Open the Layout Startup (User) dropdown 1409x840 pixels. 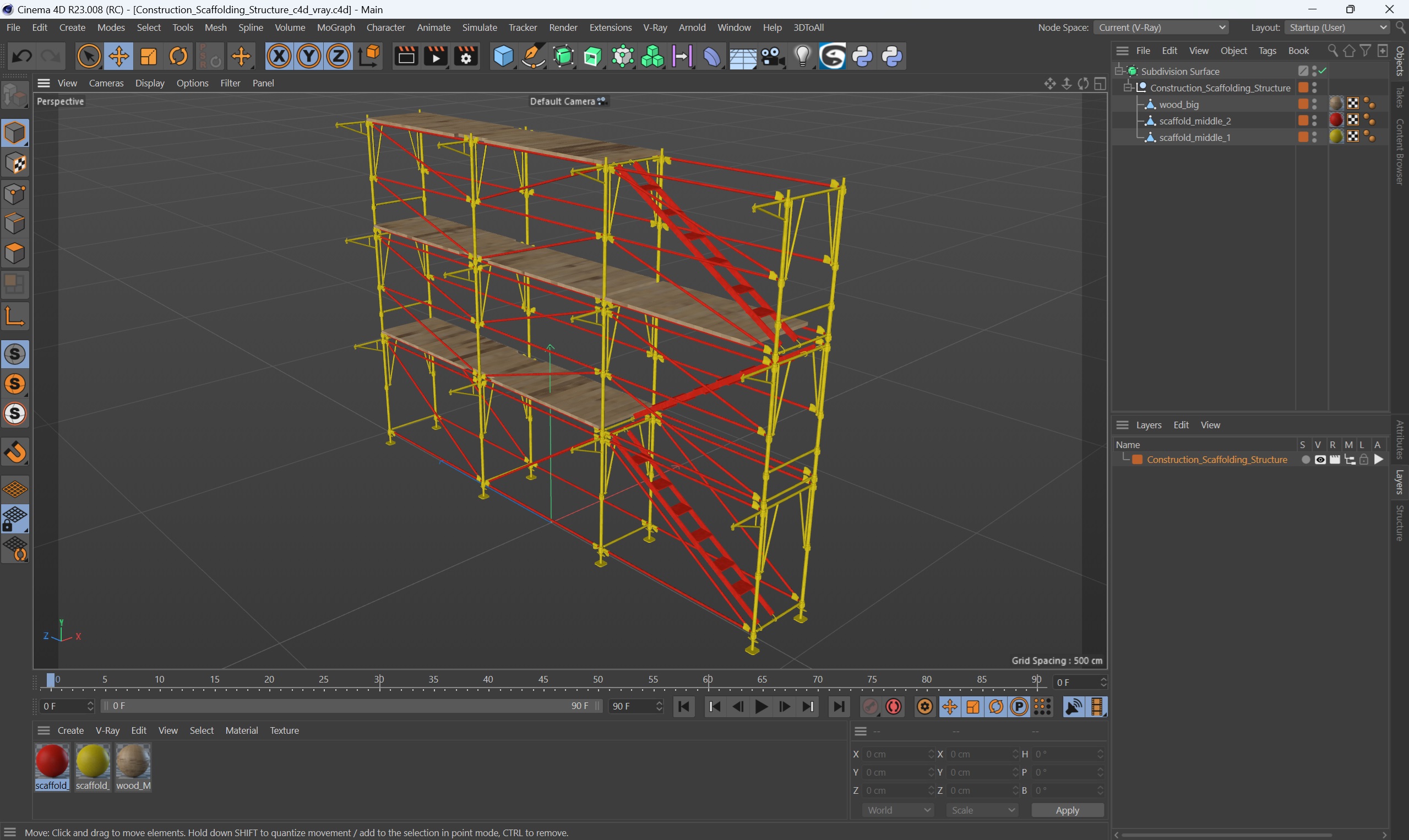[1337, 27]
